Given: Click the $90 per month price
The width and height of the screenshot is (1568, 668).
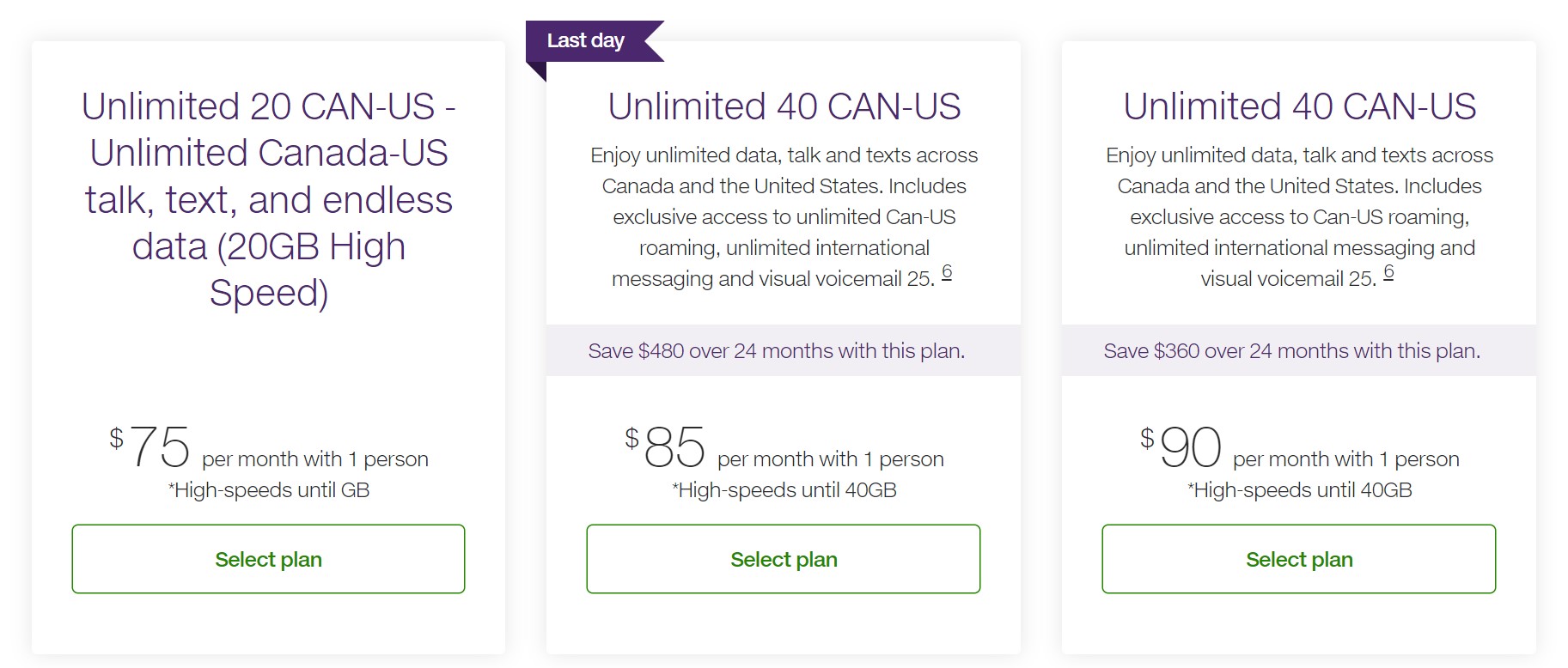Looking at the screenshot, I should 1190,447.
